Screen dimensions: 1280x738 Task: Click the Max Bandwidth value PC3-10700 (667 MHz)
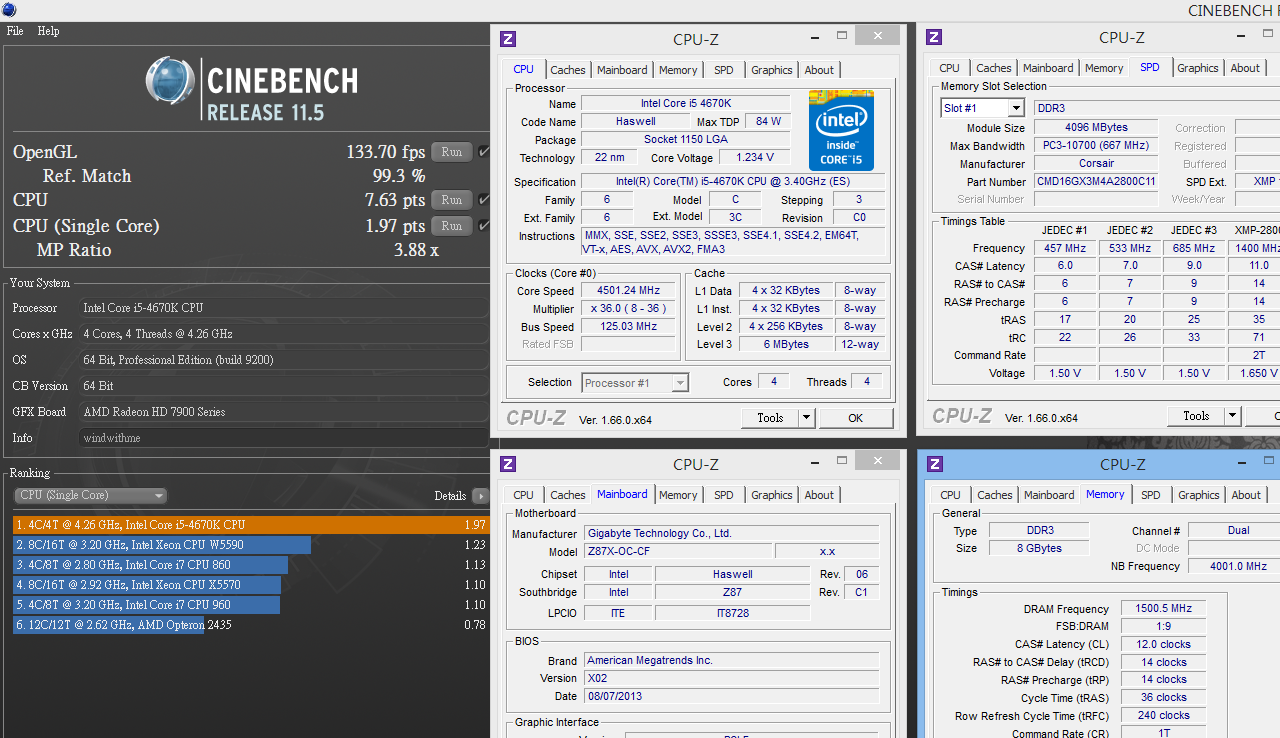tap(1096, 146)
